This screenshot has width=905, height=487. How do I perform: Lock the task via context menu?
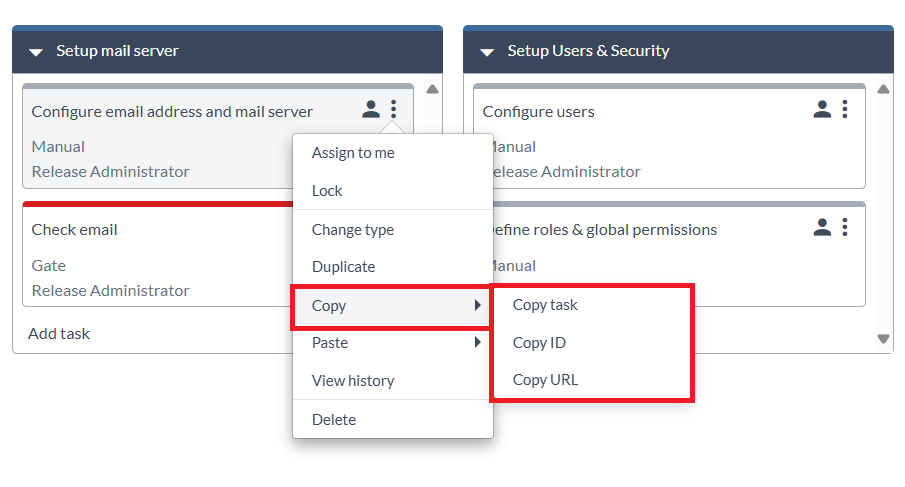click(x=327, y=191)
